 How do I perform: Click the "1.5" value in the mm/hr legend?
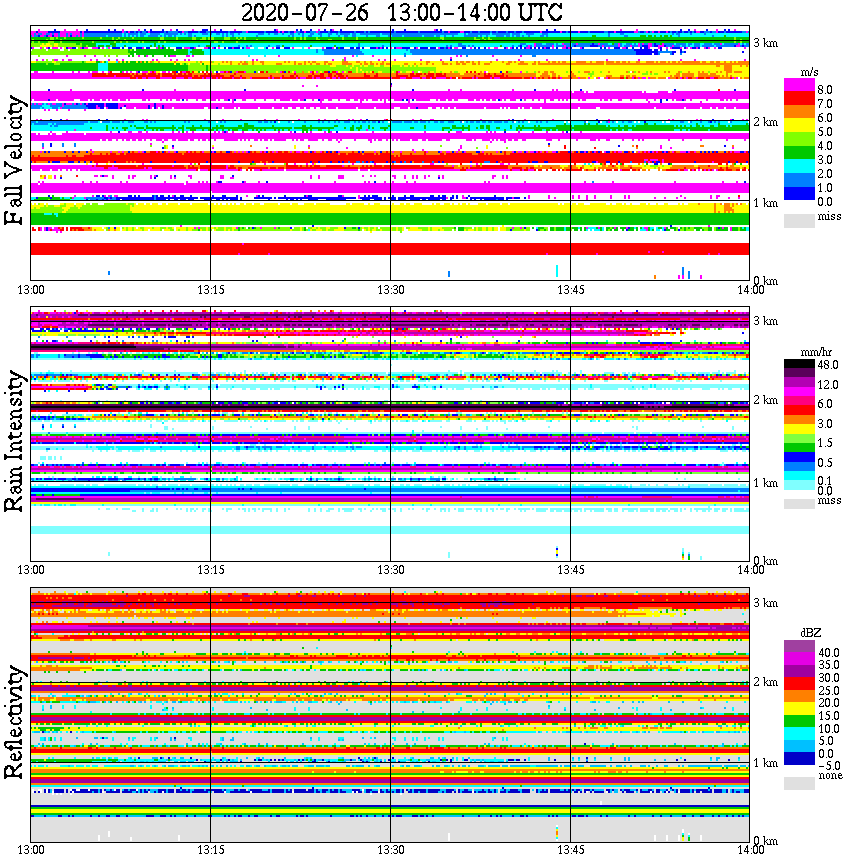825,443
